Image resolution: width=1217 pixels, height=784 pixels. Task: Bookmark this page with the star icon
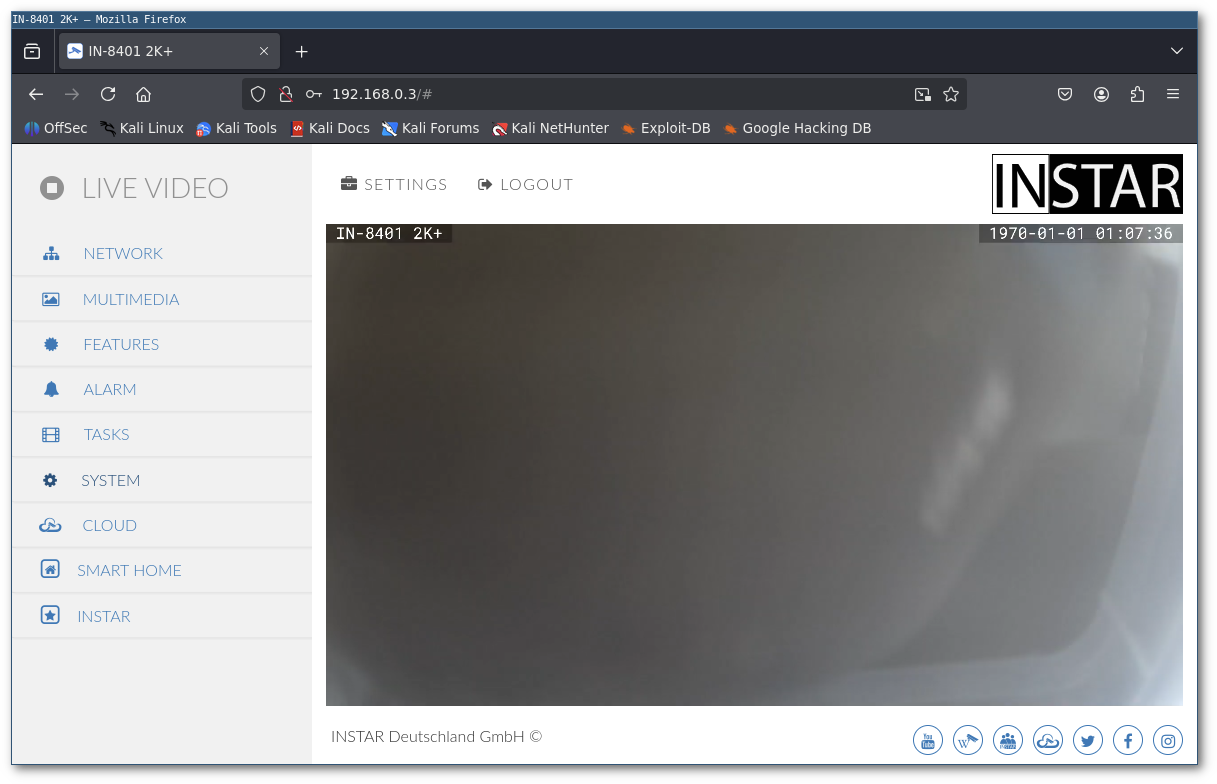[951, 94]
